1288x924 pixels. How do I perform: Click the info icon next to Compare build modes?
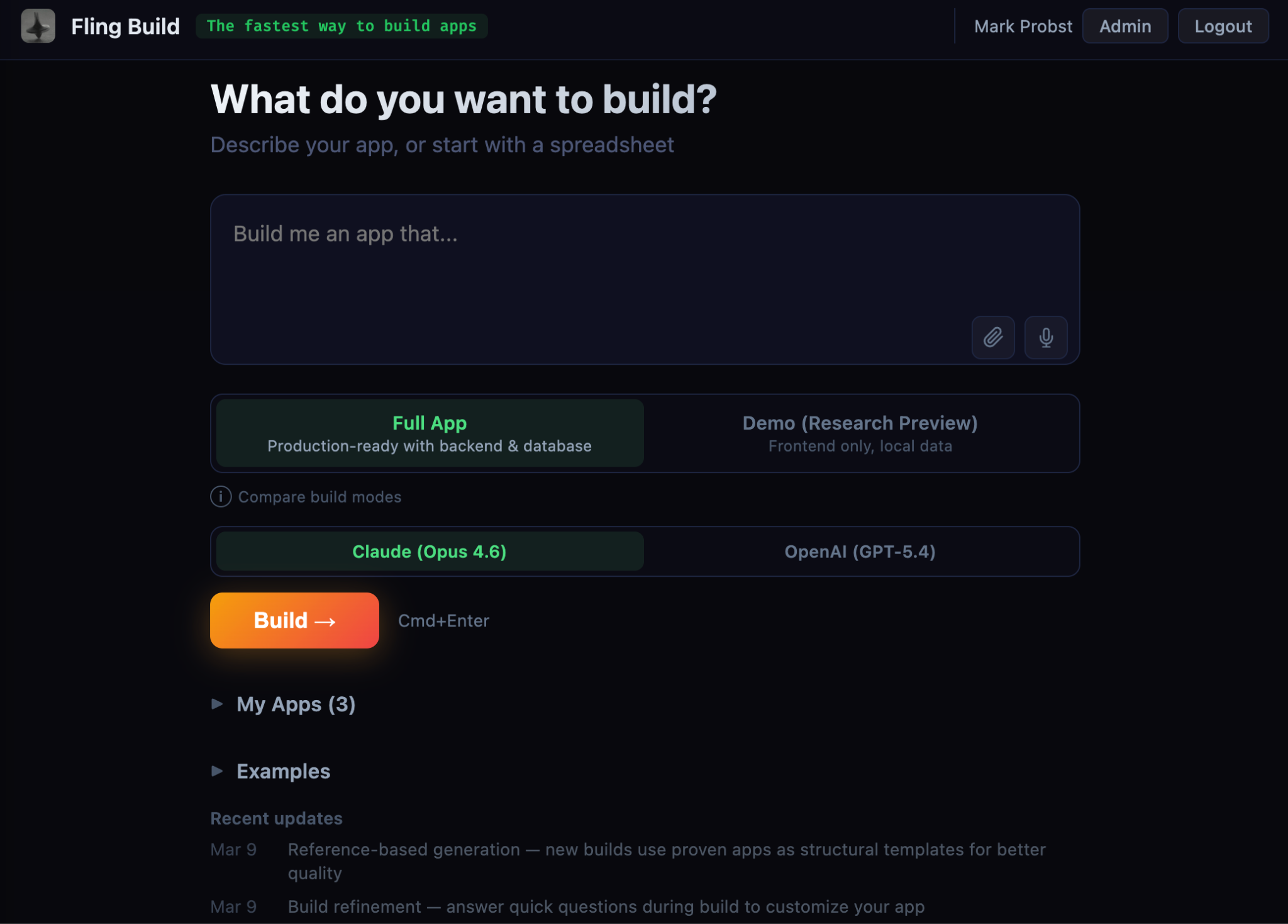click(x=221, y=497)
